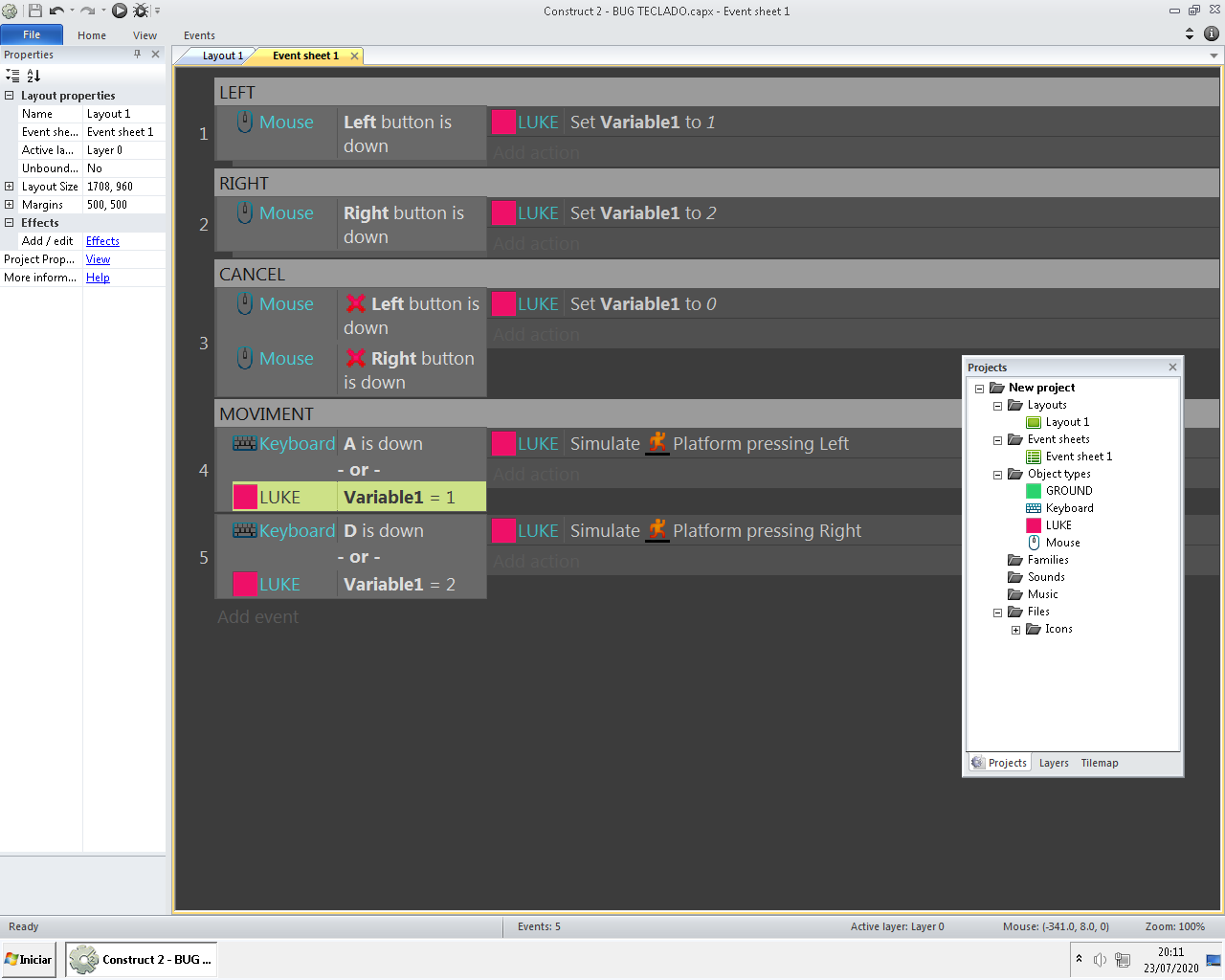Image resolution: width=1225 pixels, height=980 pixels.
Task: Click the Keyboard icon in 'D is down' condition
Action: click(244, 530)
